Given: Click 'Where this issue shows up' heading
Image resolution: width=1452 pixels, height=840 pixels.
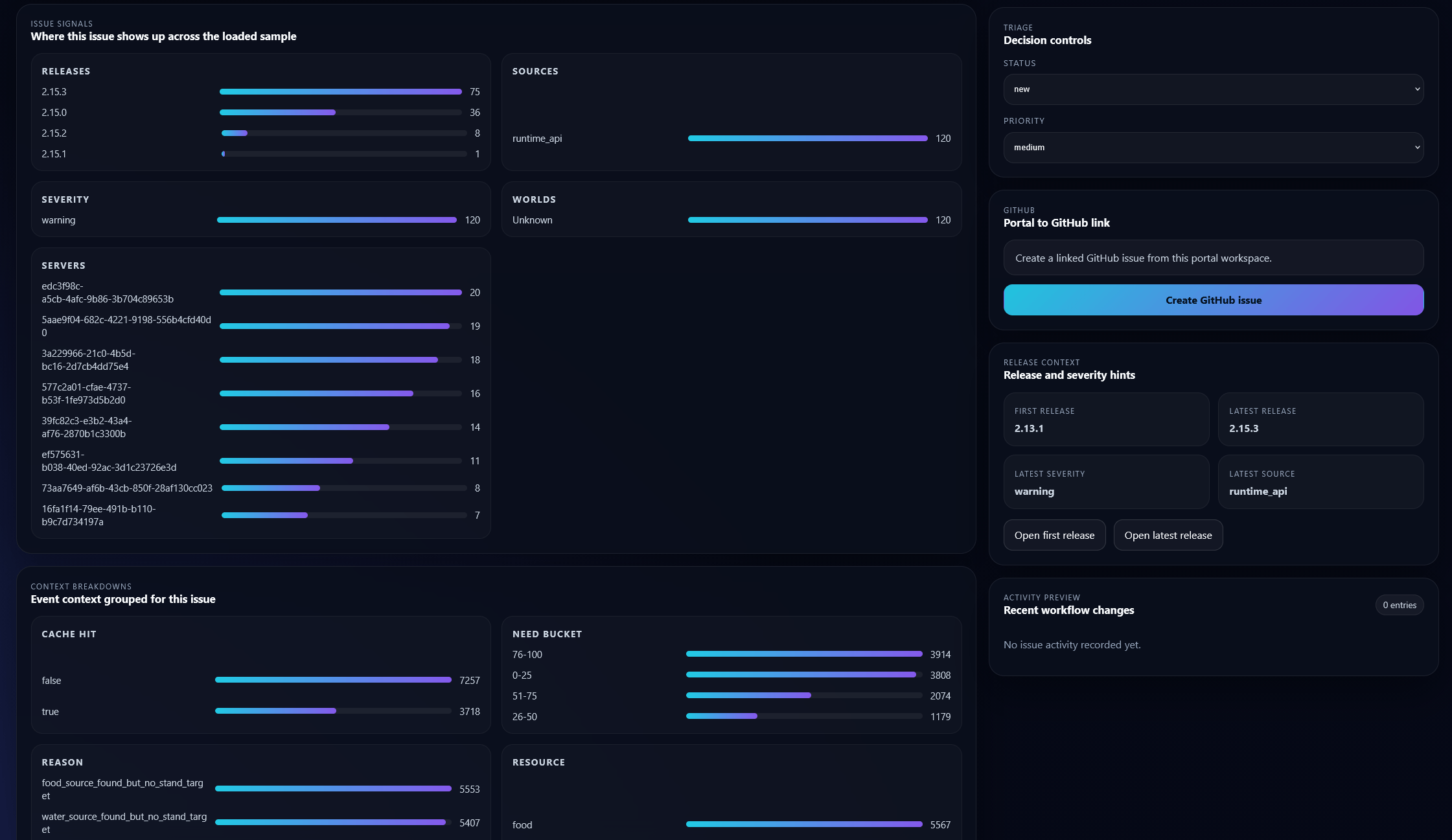Looking at the screenshot, I should pos(163,36).
